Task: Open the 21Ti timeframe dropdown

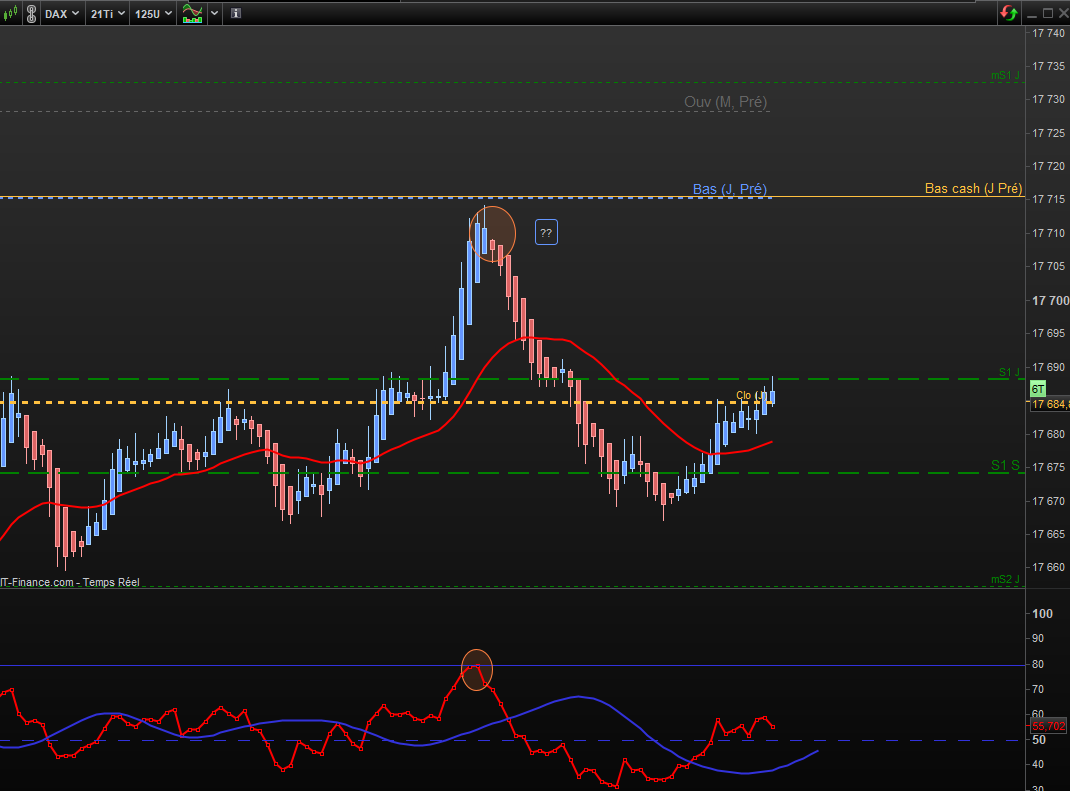Action: tap(107, 14)
